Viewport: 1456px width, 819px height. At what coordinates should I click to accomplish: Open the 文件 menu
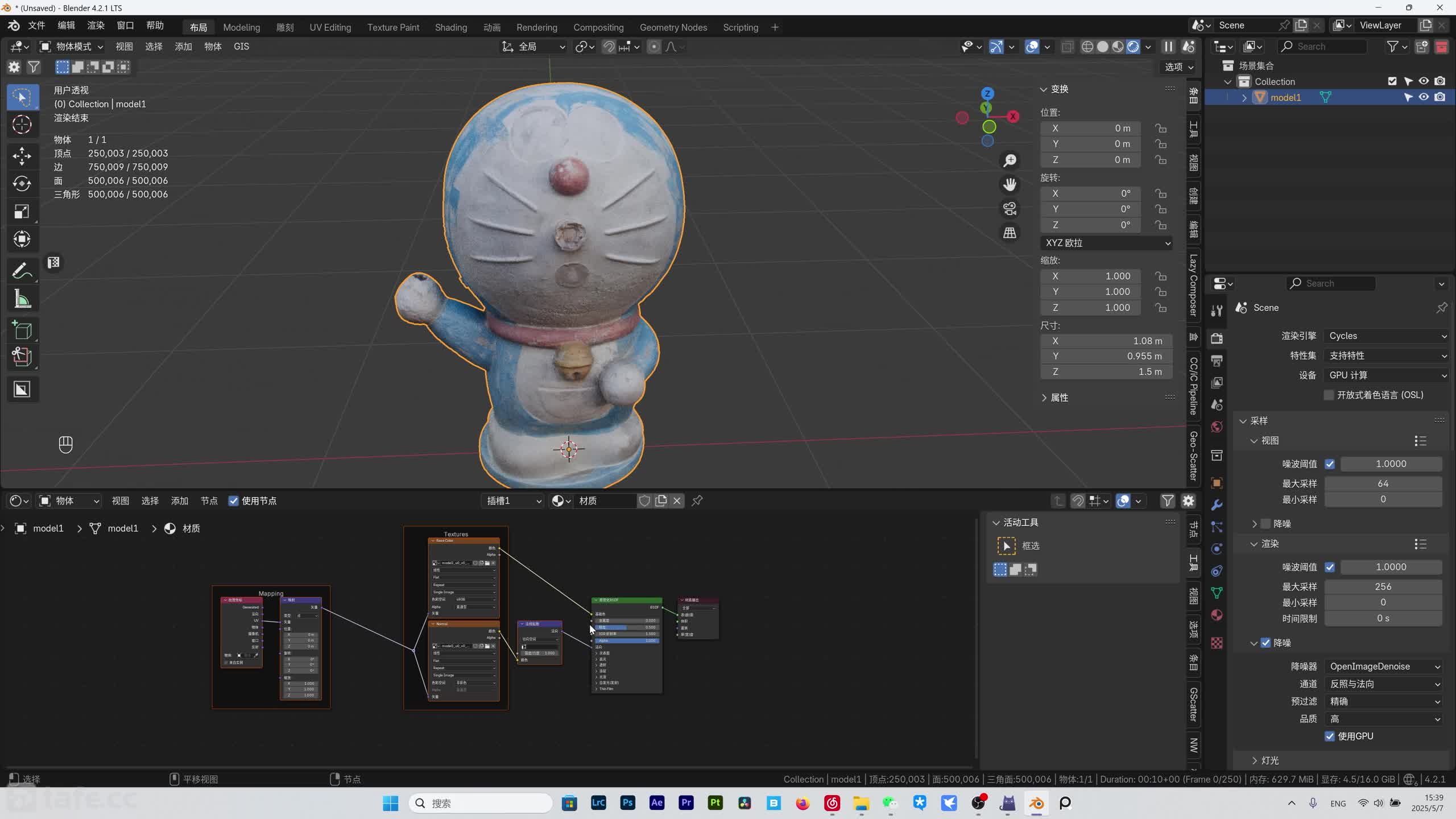pos(36,26)
